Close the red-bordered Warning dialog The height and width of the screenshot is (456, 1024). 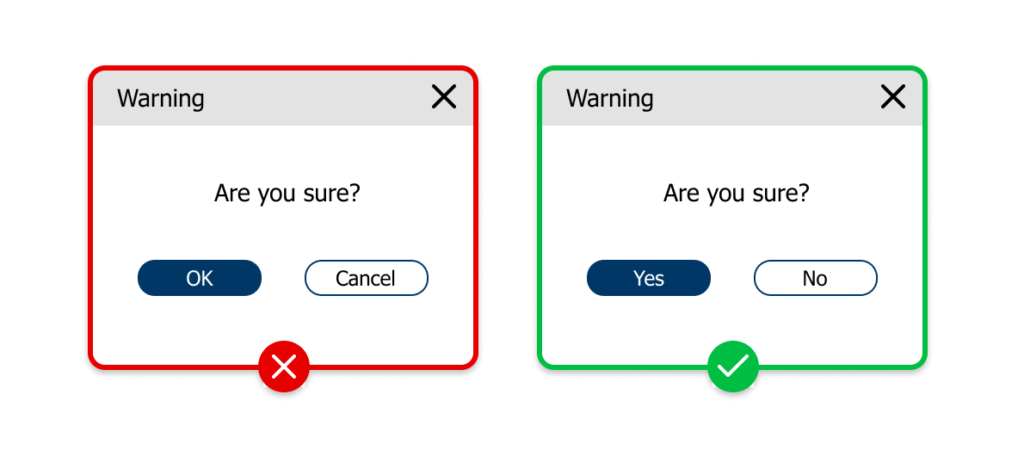(443, 97)
